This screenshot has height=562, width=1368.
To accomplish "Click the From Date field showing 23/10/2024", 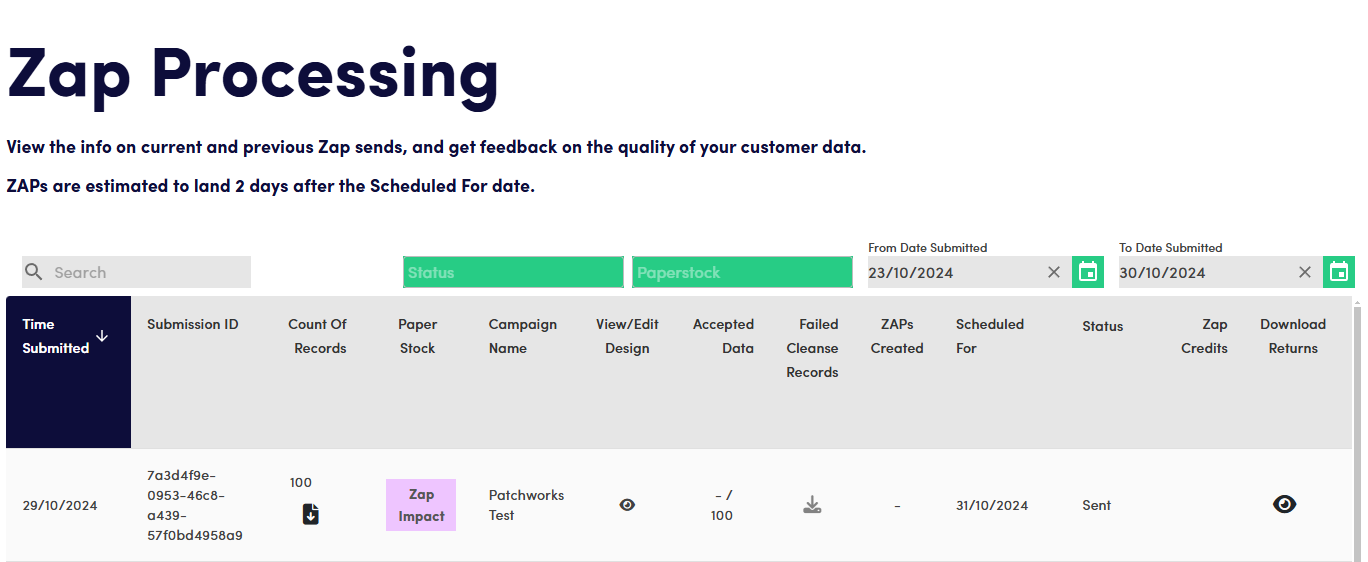I will (952, 272).
